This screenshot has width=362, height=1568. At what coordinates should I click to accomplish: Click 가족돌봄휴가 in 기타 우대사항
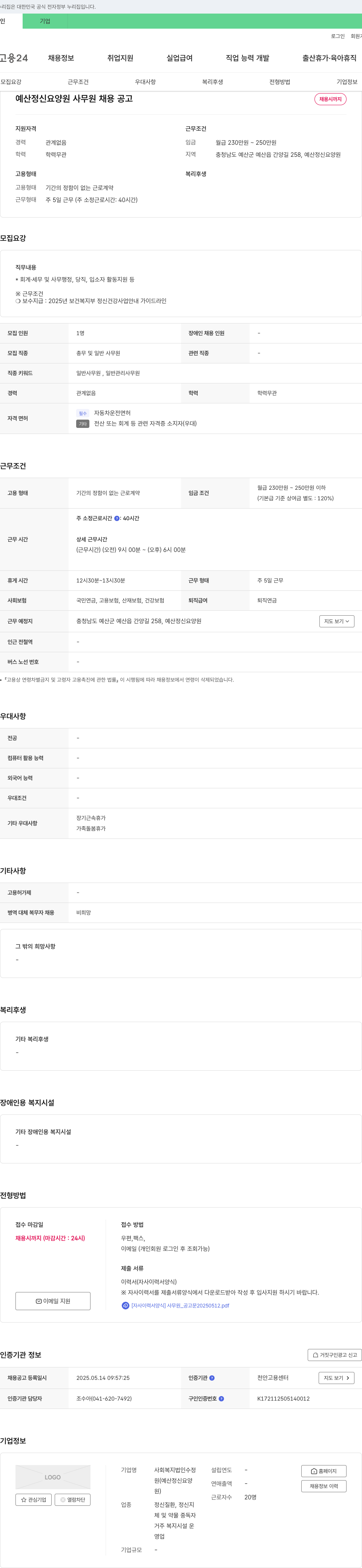pyautogui.click(x=90, y=829)
